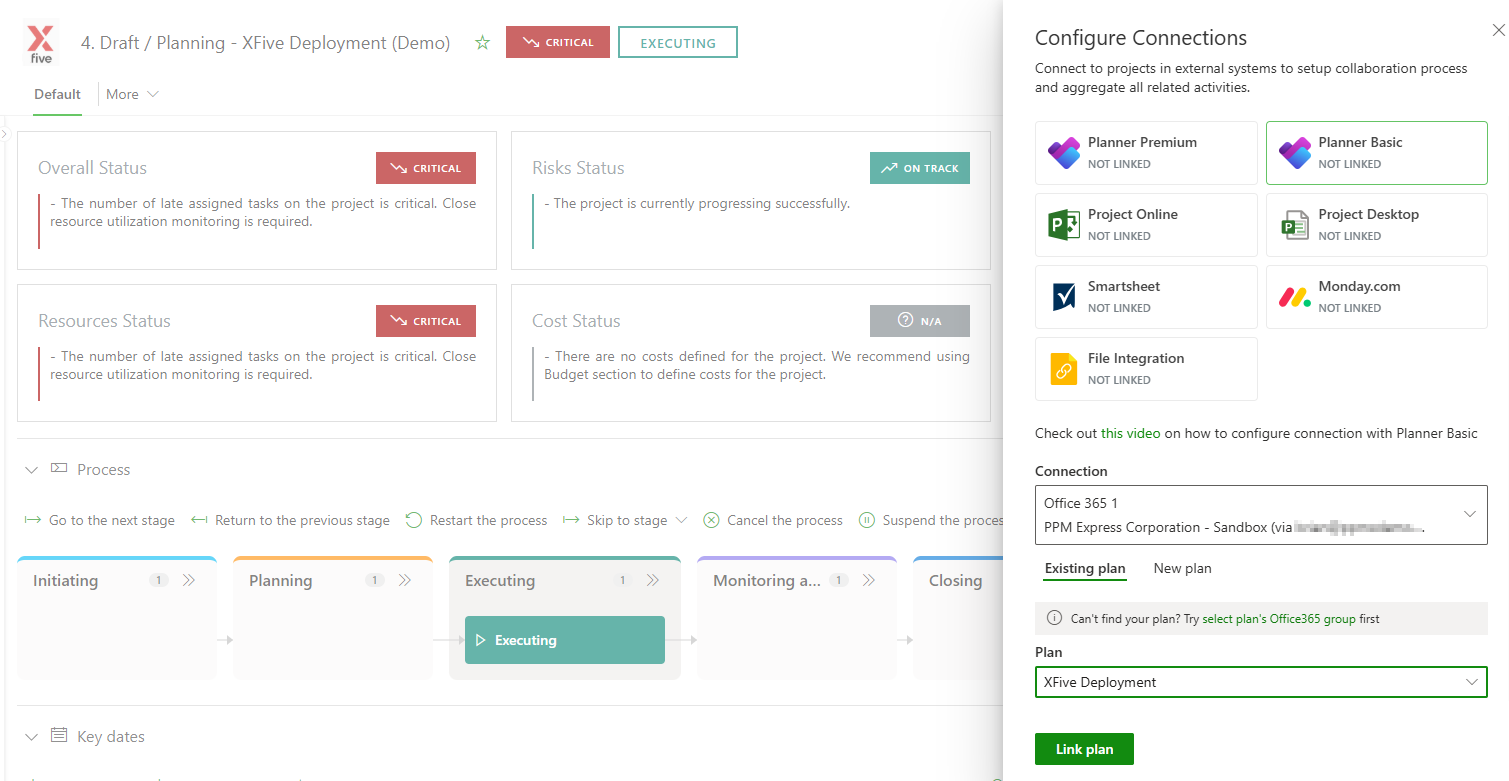The height and width of the screenshot is (781, 1509).
Task: Expand the left sidebar collapse arrow
Action: pos(4,133)
